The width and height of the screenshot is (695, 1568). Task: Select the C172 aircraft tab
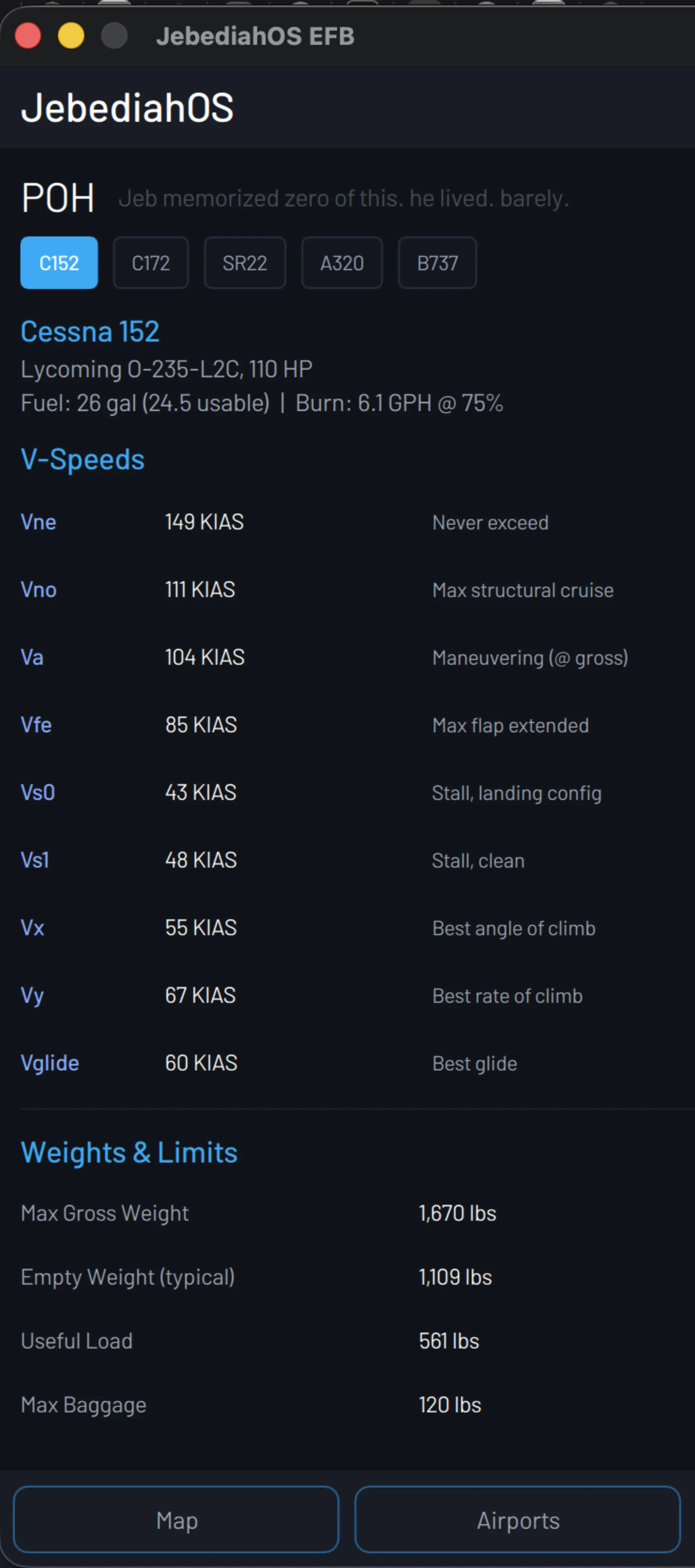point(151,263)
